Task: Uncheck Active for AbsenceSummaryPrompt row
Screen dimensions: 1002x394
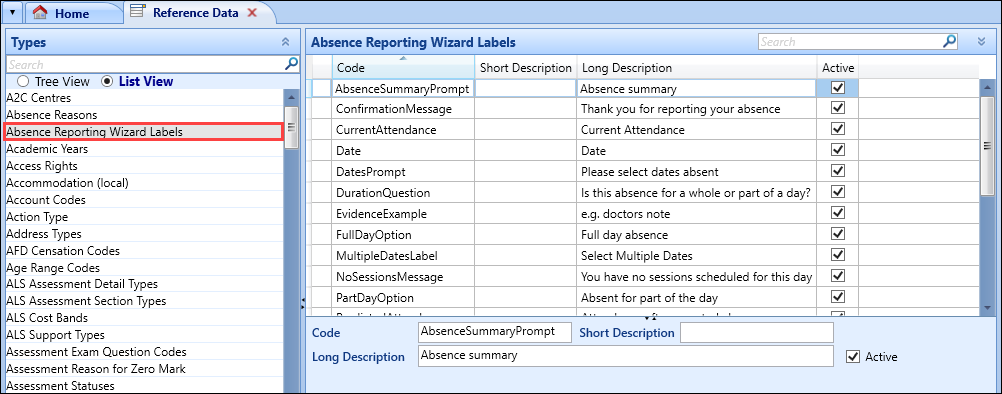Action: point(838,87)
